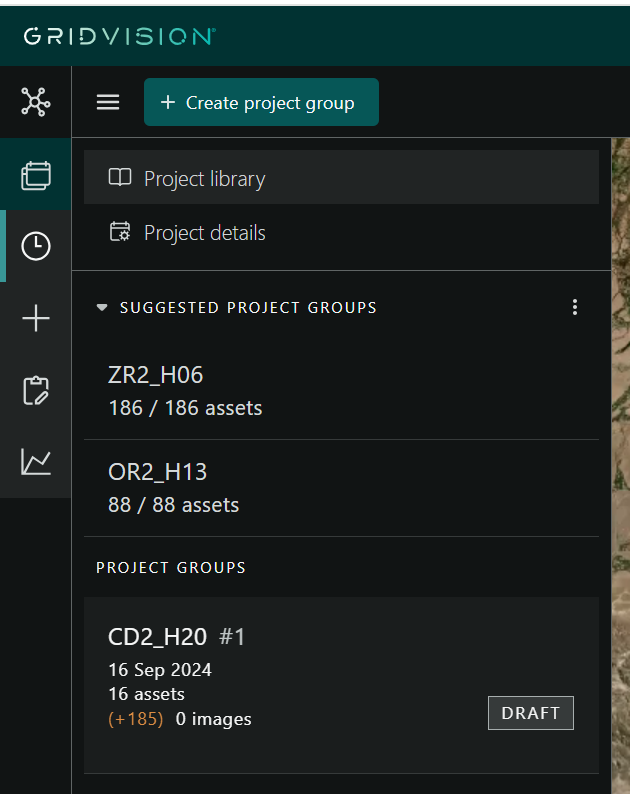
Task: Open the line chart analytics icon
Action: click(35, 461)
